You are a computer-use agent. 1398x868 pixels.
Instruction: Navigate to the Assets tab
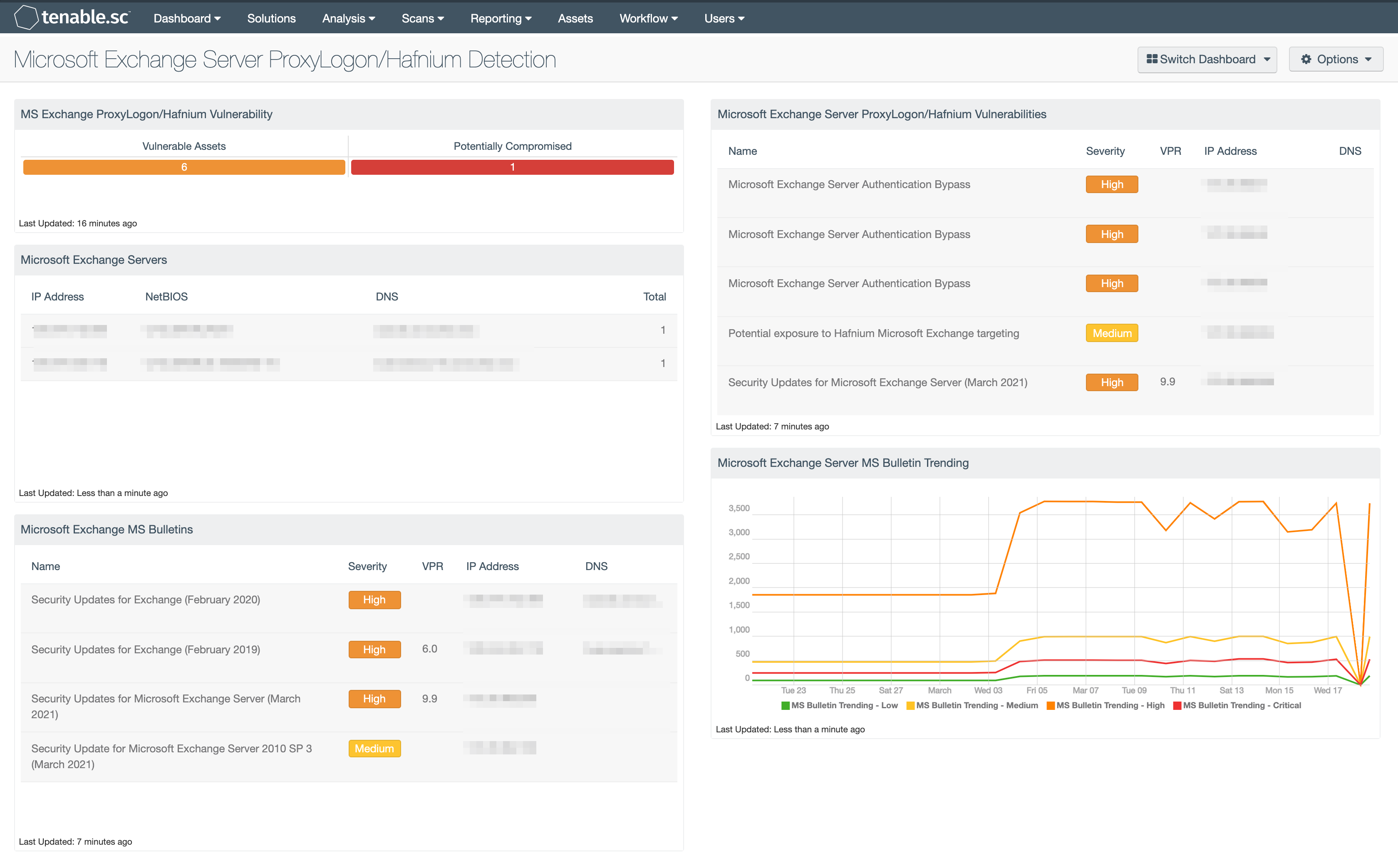(x=575, y=18)
